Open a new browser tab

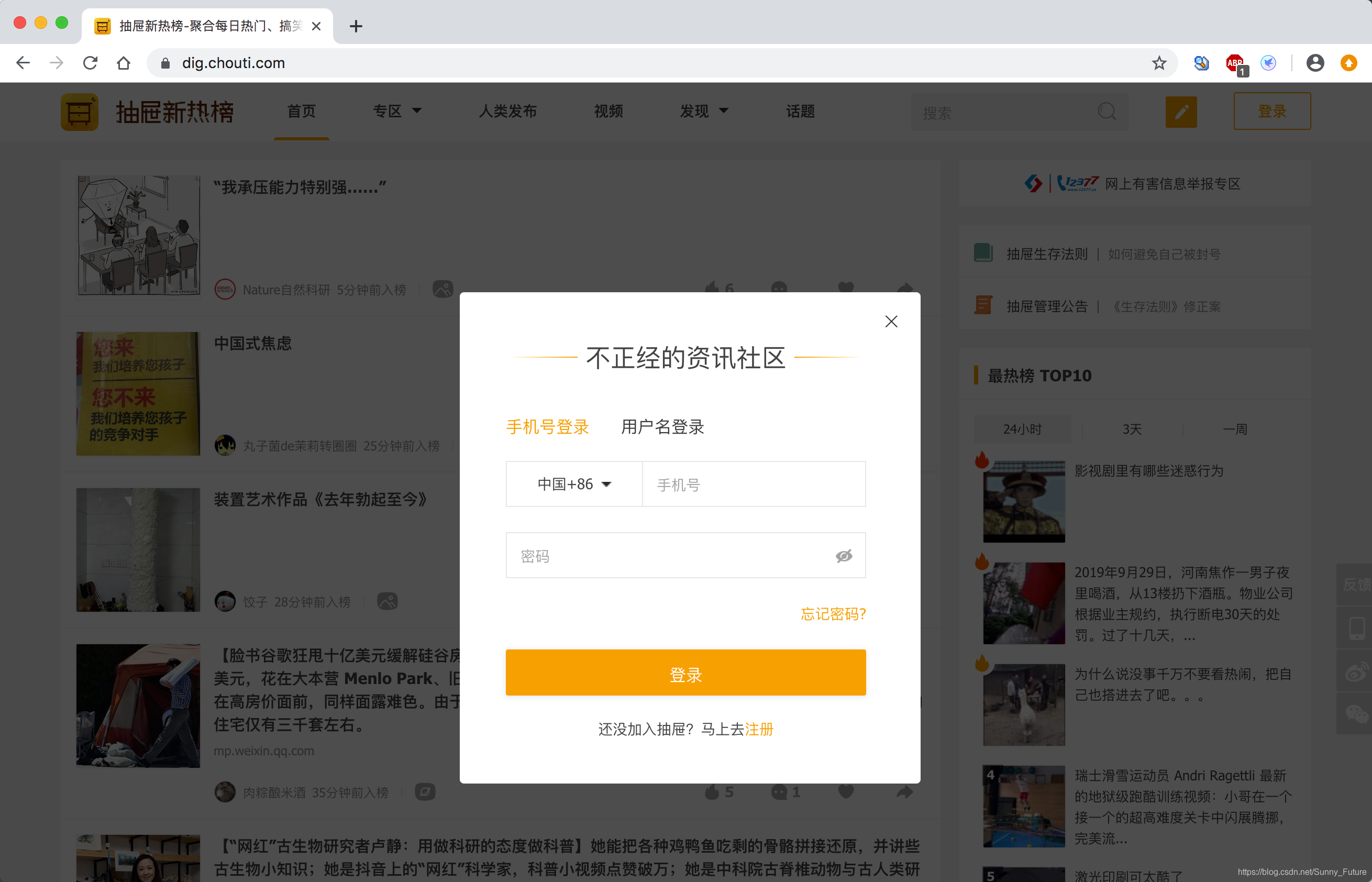click(x=356, y=26)
